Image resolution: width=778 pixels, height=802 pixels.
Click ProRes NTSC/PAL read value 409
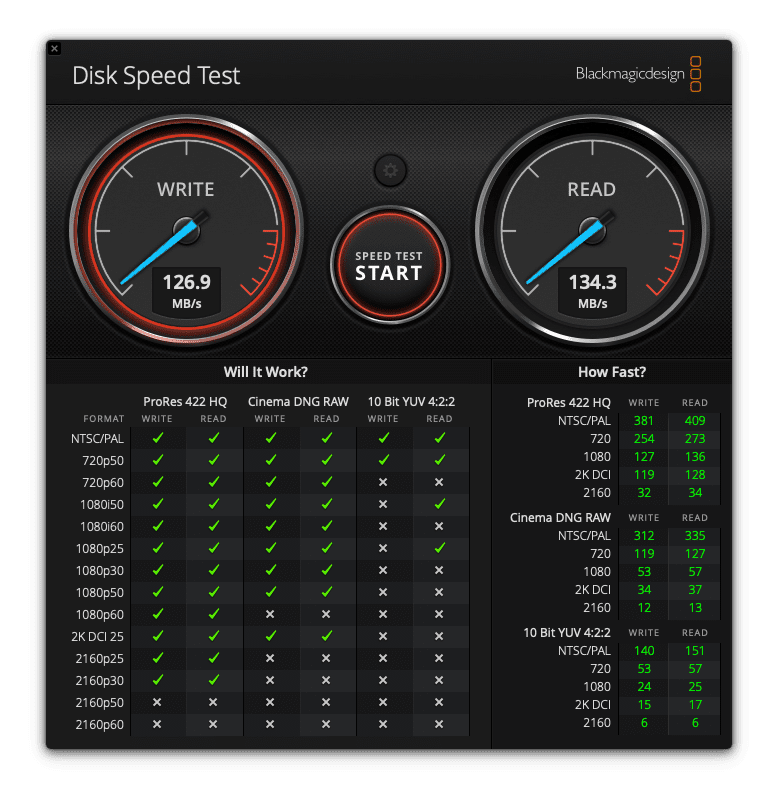point(695,421)
